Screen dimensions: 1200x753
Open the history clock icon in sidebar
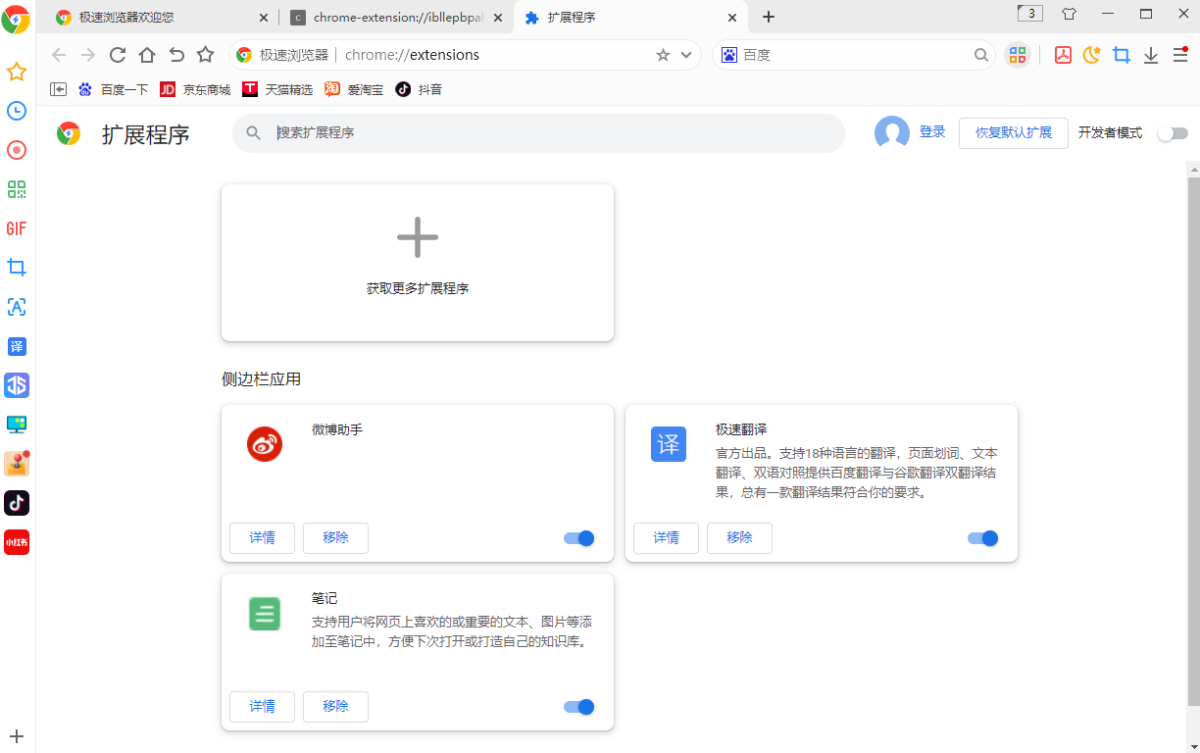[x=16, y=111]
